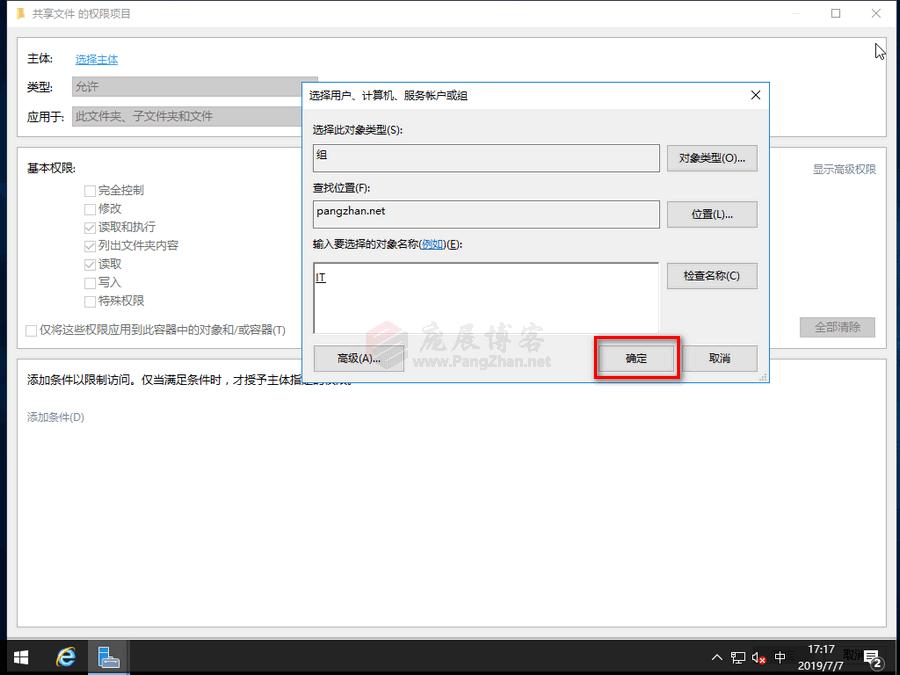This screenshot has width=900, height=675.
Task: Open File Explorer from the taskbar
Action: pos(109,657)
